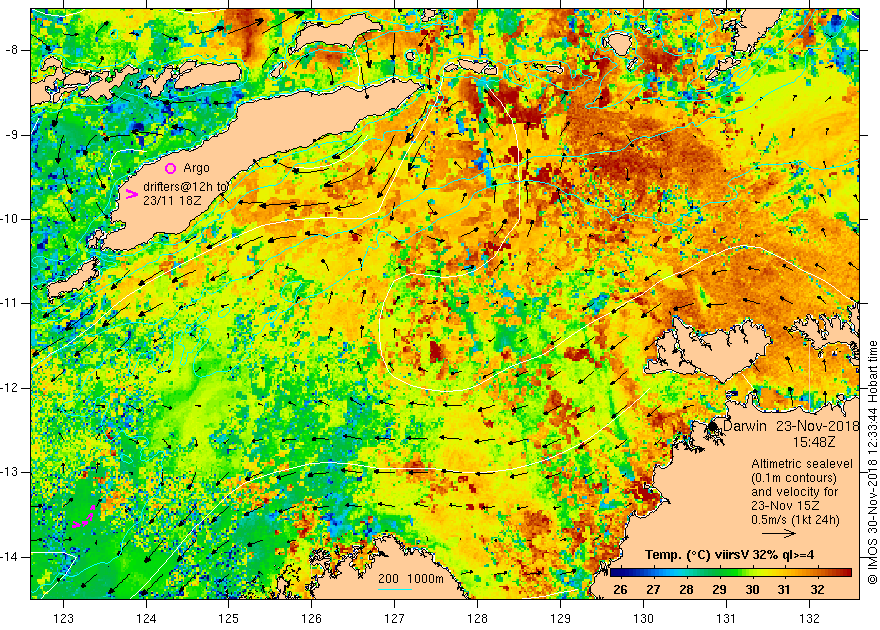Click the -8 latitude axis label
The height and width of the screenshot is (630, 880).
click(x=11, y=50)
